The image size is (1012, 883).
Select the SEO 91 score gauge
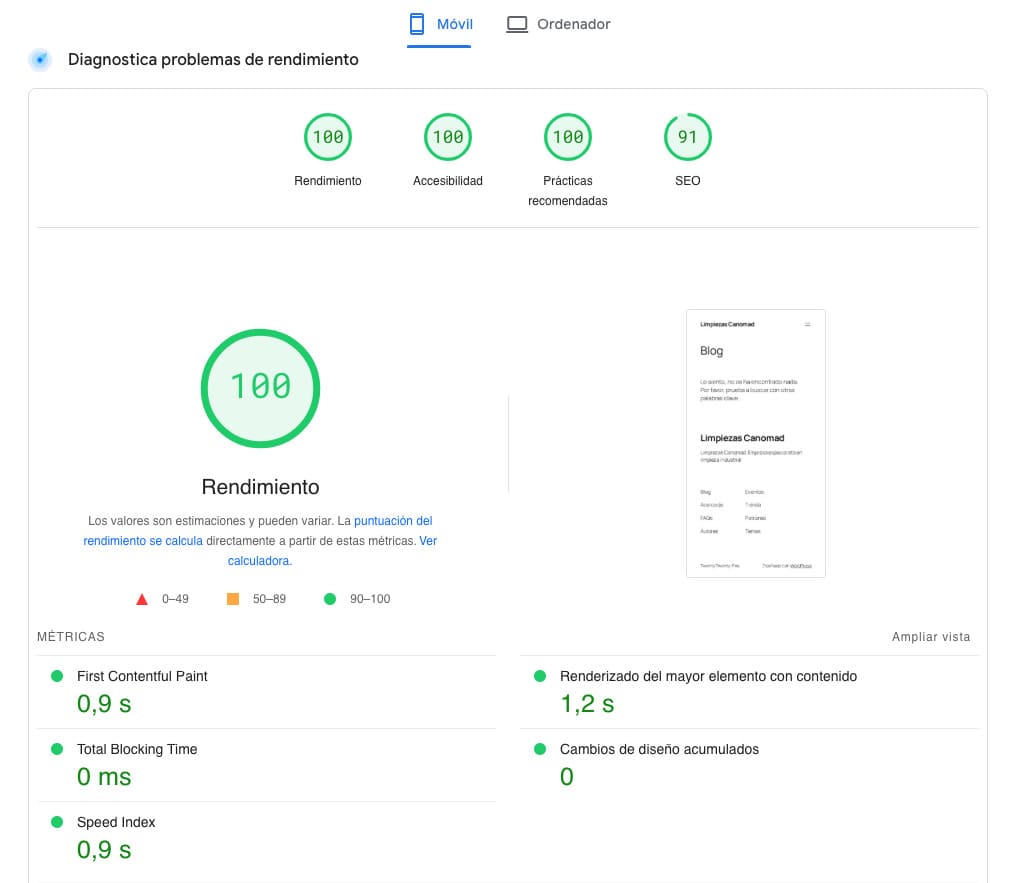coord(688,138)
